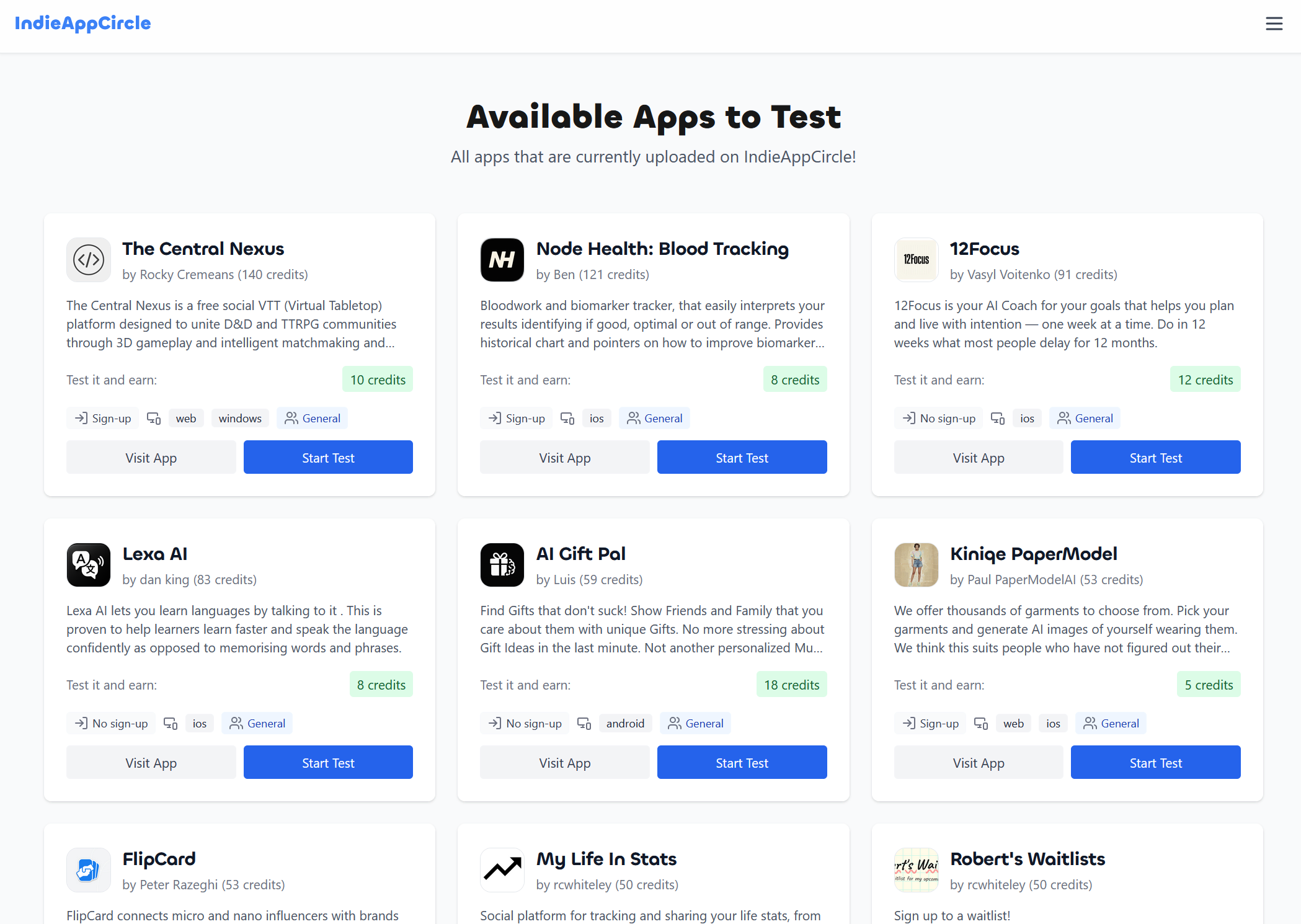
Task: Click the General tag on AI Gift Pal
Action: (x=695, y=723)
